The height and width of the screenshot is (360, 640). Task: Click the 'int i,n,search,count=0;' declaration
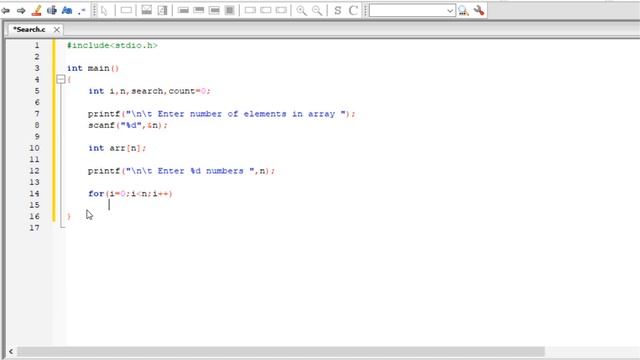point(149,91)
